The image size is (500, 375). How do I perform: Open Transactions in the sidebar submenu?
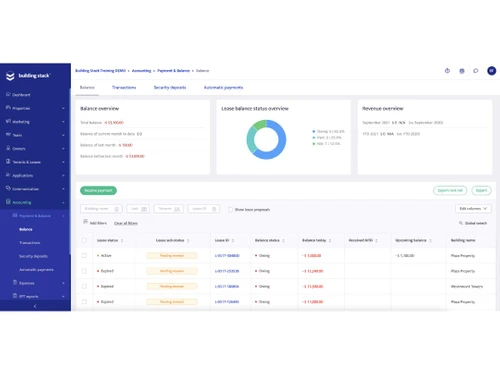(30, 243)
